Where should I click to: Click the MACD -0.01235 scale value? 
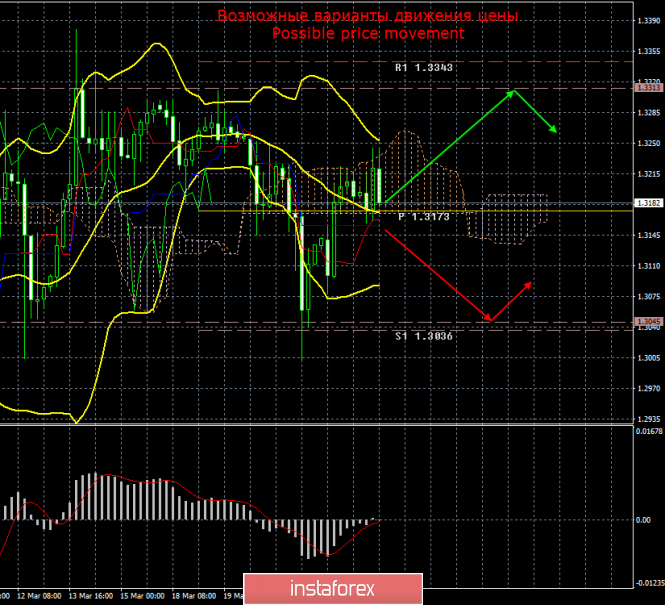pos(649,583)
